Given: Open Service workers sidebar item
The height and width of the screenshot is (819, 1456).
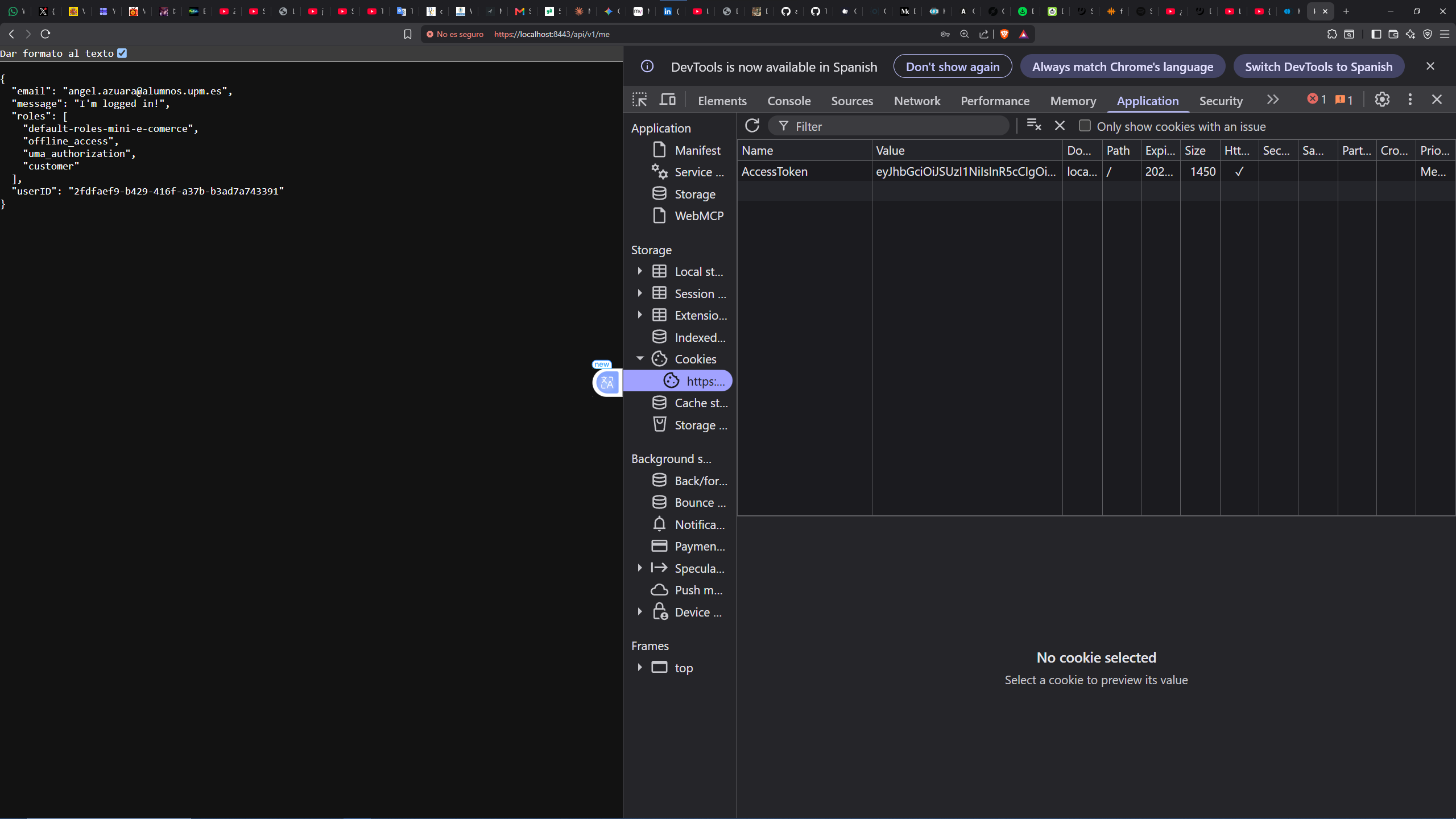Looking at the screenshot, I should click(688, 172).
